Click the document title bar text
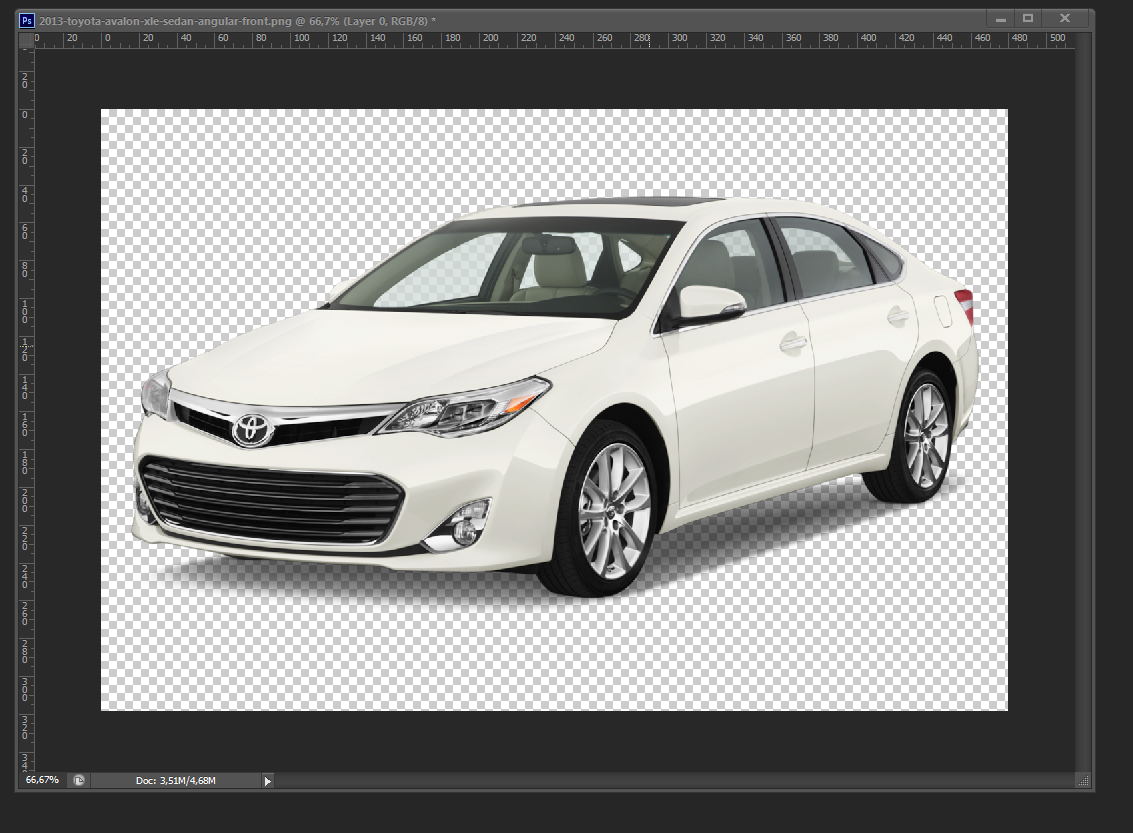This screenshot has width=1133, height=833. (x=237, y=20)
